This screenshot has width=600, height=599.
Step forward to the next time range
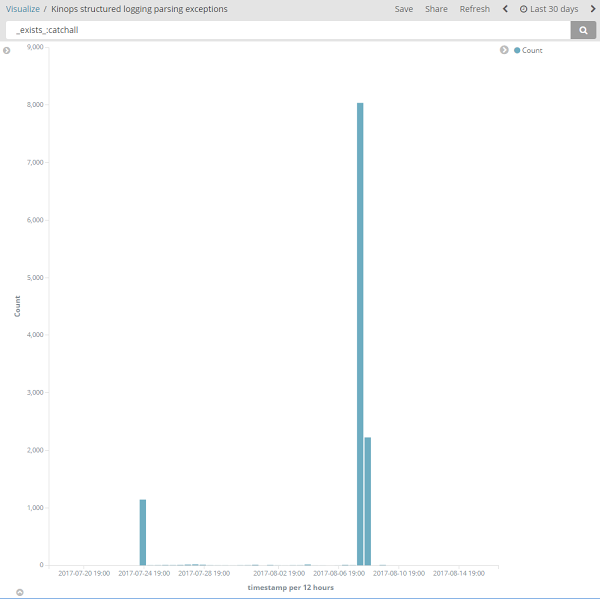coord(593,9)
